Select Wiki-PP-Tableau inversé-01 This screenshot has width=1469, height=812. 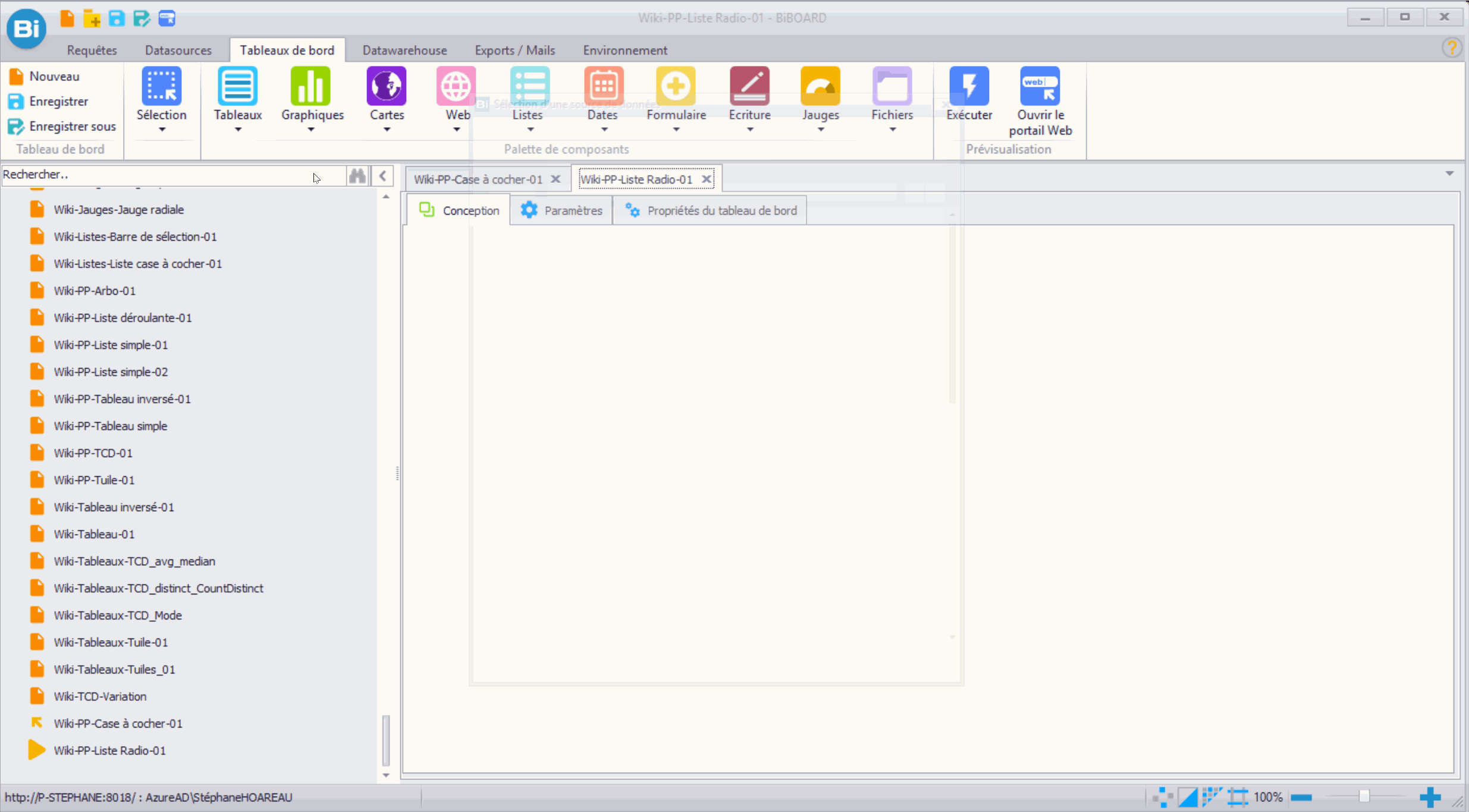pos(122,399)
